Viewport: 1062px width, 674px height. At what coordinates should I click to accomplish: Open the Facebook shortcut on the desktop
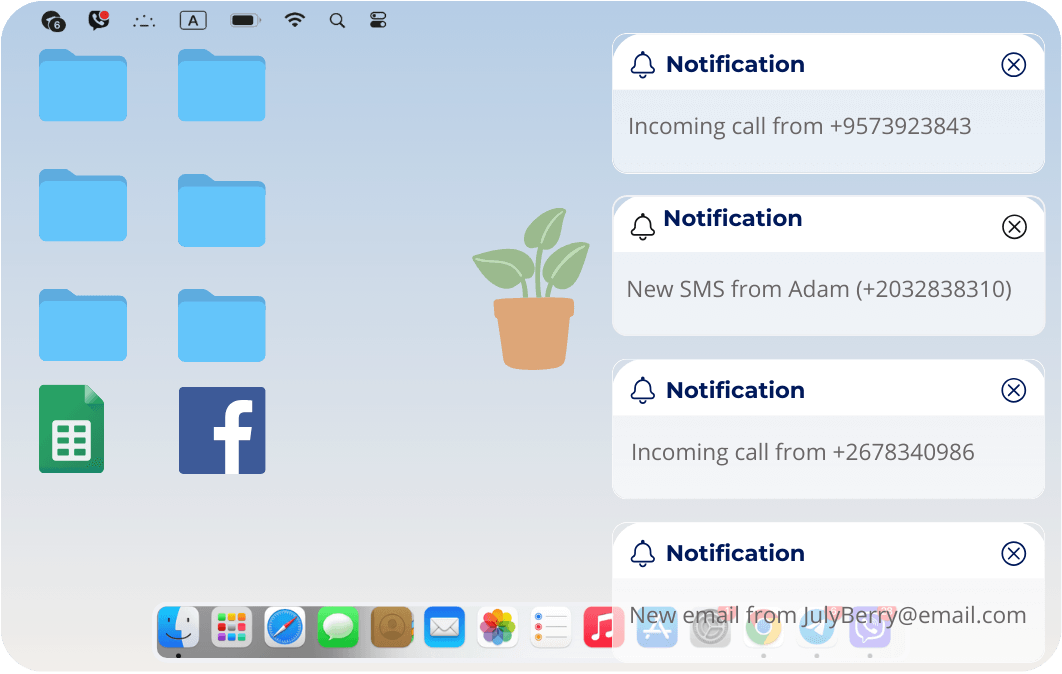click(221, 429)
